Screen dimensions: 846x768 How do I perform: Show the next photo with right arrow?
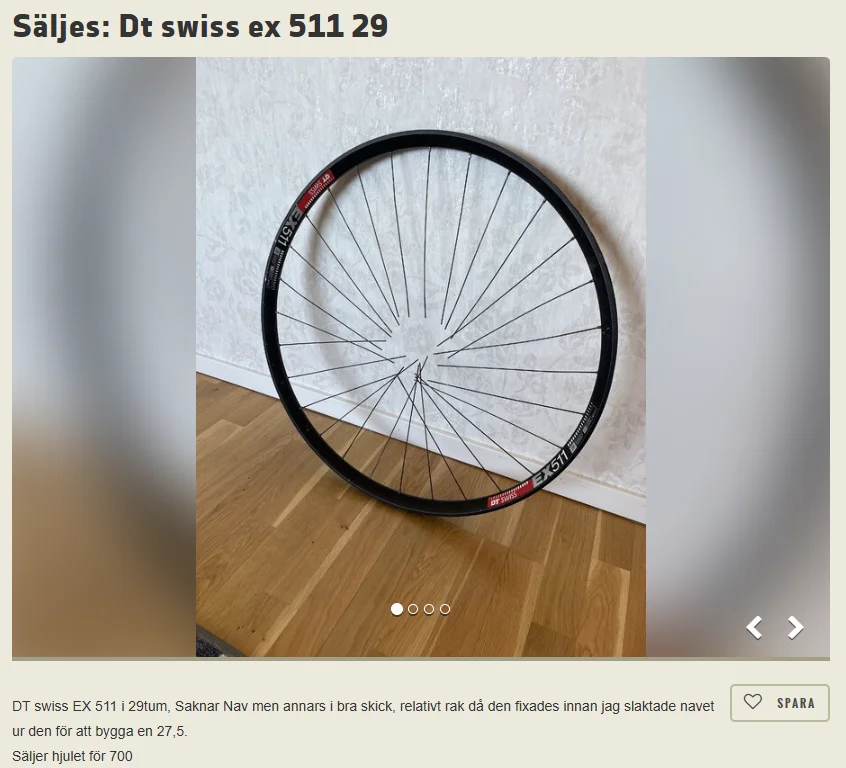(795, 628)
